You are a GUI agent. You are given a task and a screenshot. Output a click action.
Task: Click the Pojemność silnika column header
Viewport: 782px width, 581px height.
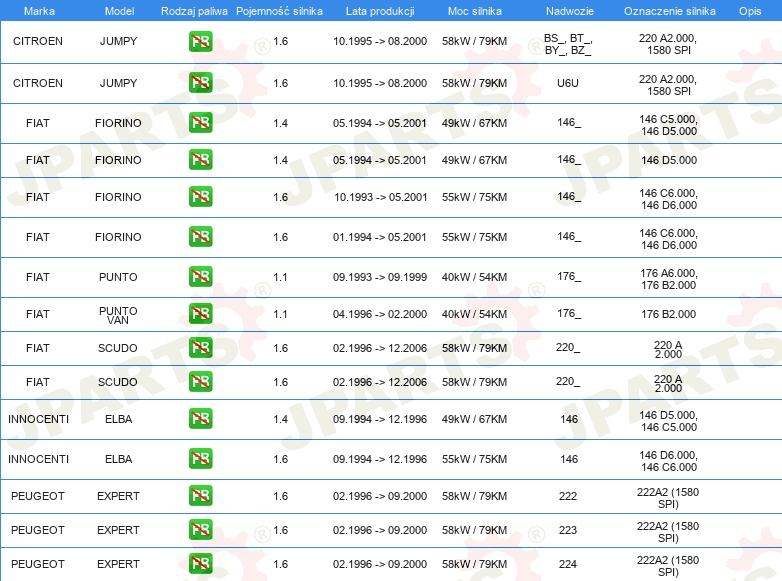pos(279,11)
